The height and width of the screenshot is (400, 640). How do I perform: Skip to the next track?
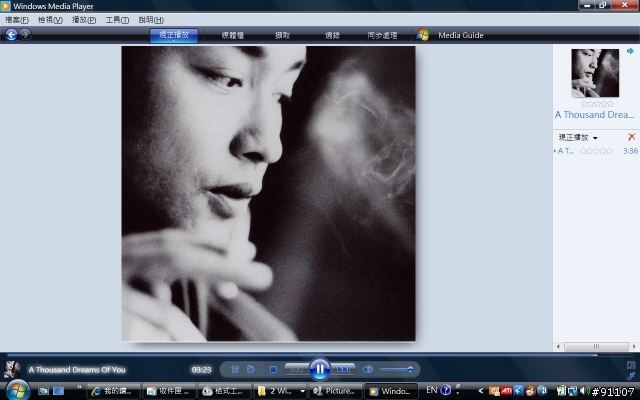pyautogui.click(x=343, y=369)
